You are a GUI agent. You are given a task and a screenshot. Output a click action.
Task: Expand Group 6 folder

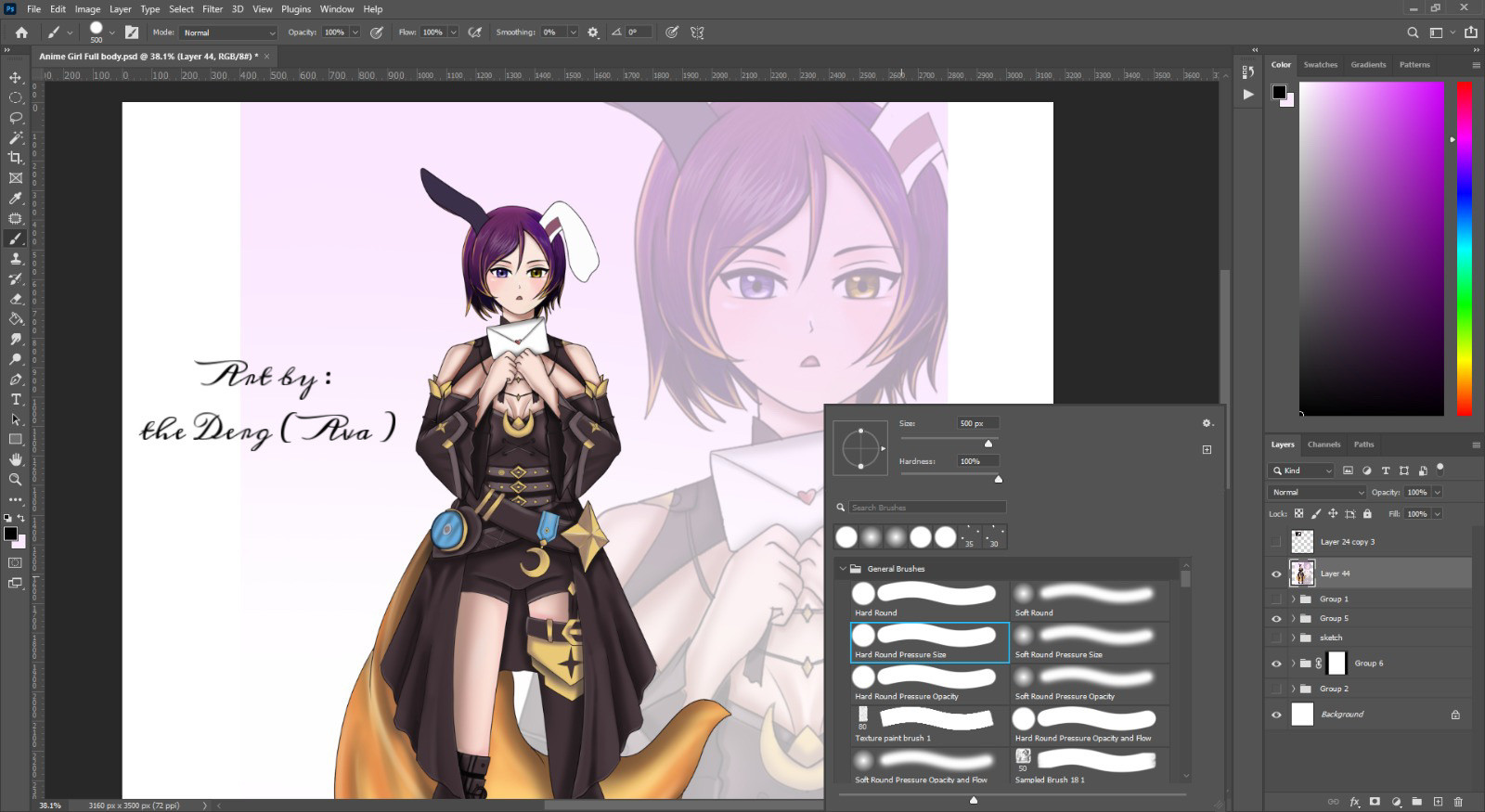(1293, 664)
